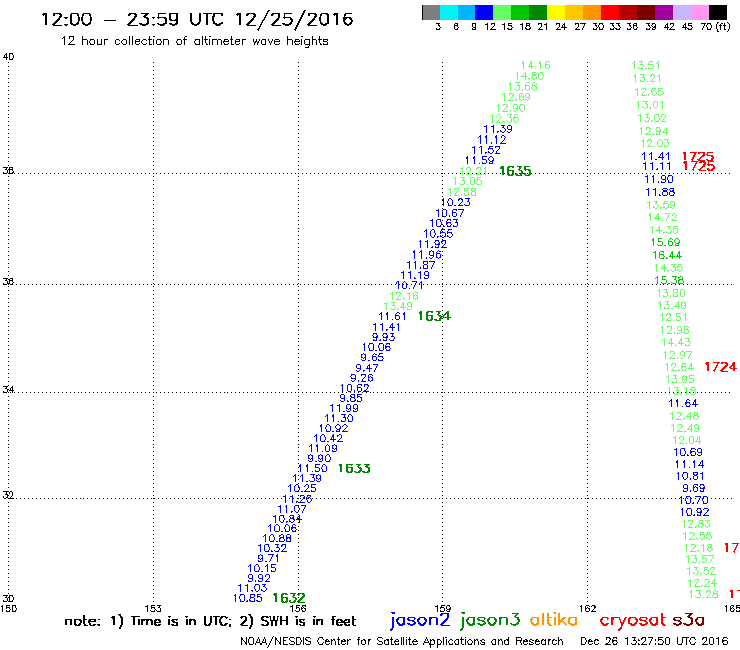The width and height of the screenshot is (740, 650).
Task: Click the pink legend swatch
Action: [x=700, y=12]
